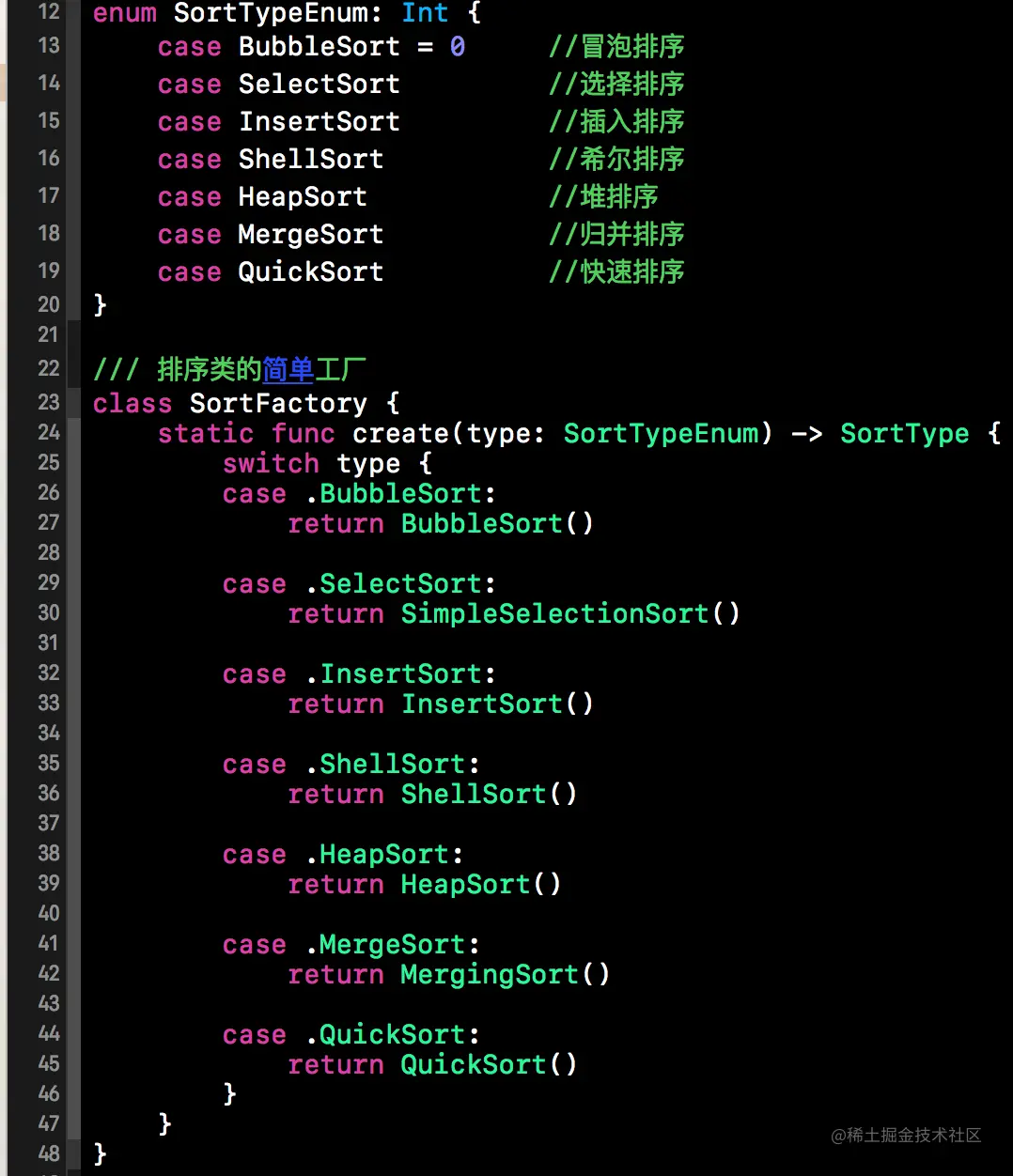Select the HeapSort enum case on line 17
This screenshot has width=1013, height=1176.
(x=303, y=196)
